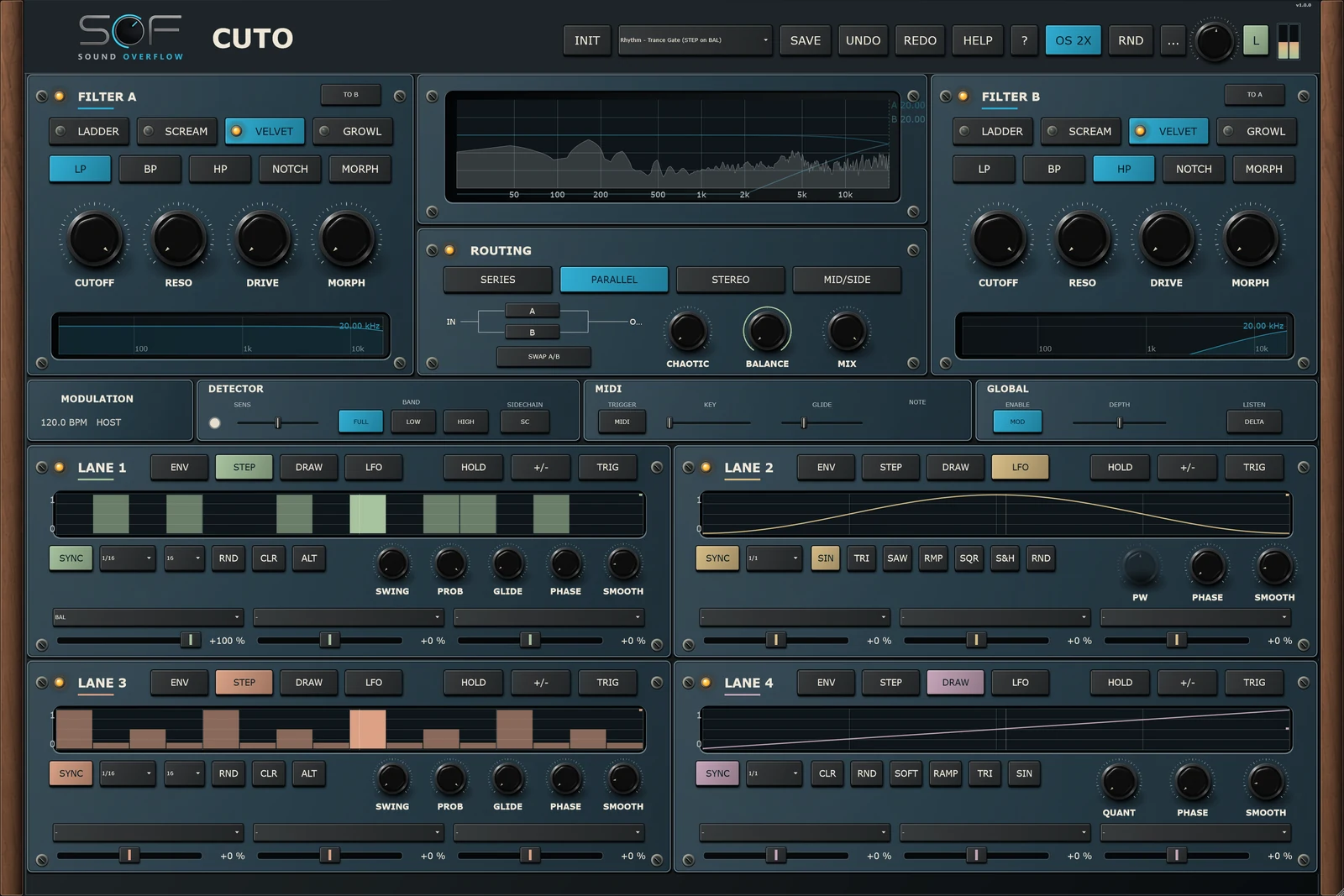Click the Lane 1 GLIDE knob

pyautogui.click(x=507, y=563)
